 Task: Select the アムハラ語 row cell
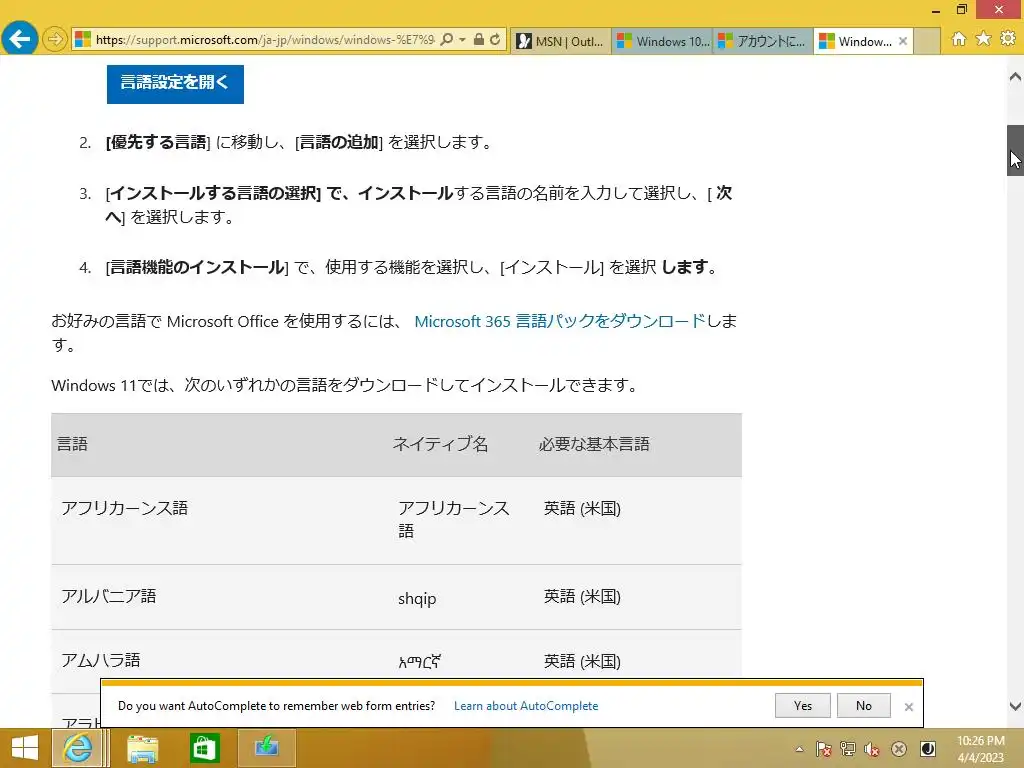click(x=101, y=660)
